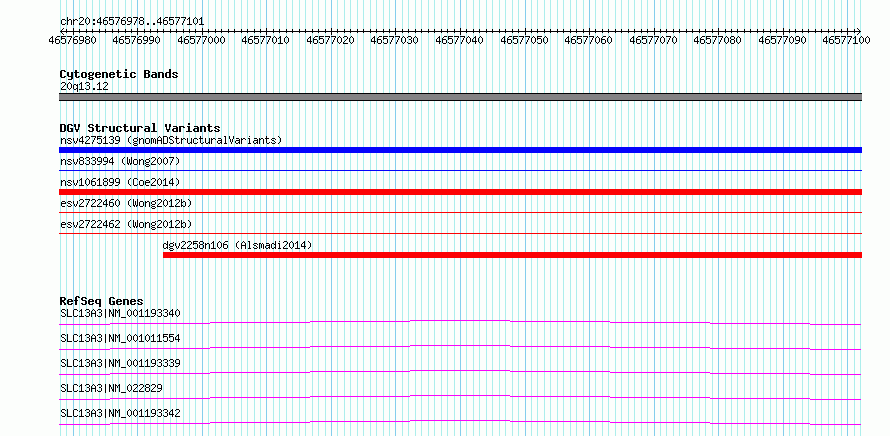890x436 pixels.
Task: Select the magenta NM_001193340 transcript line
Action: point(460,322)
